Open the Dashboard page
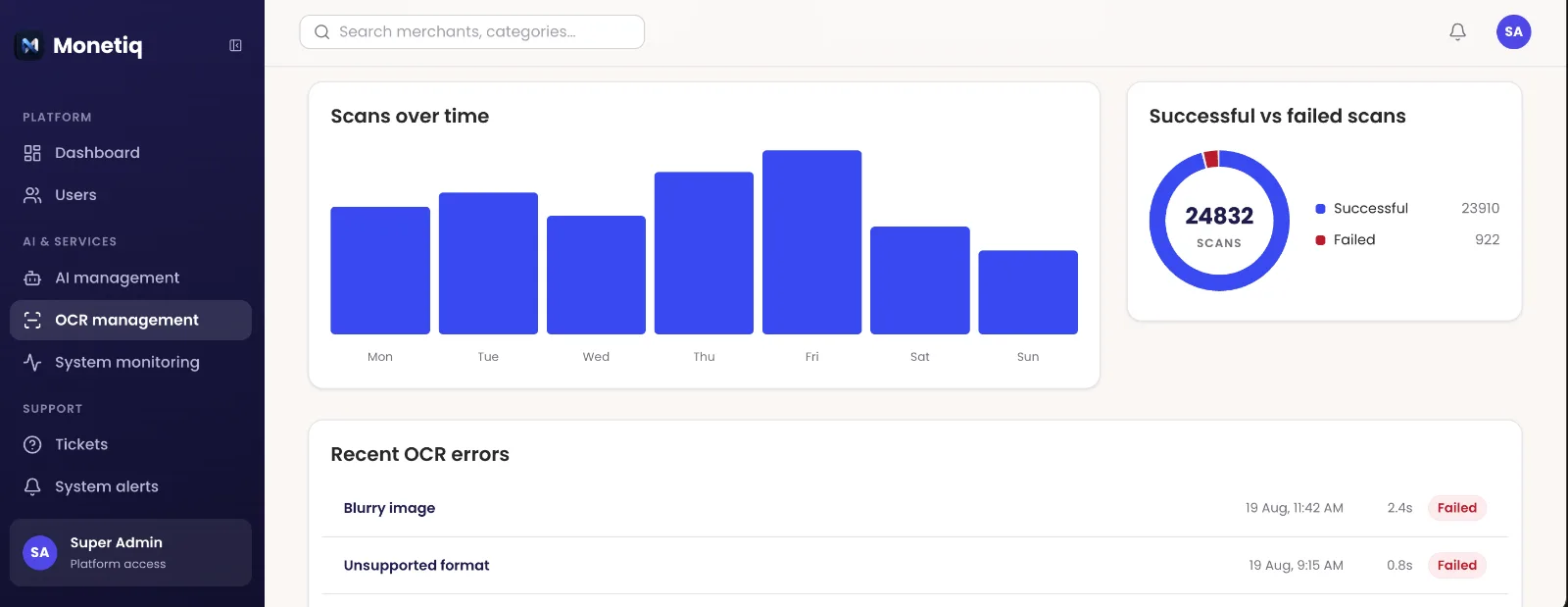 [x=130, y=153]
